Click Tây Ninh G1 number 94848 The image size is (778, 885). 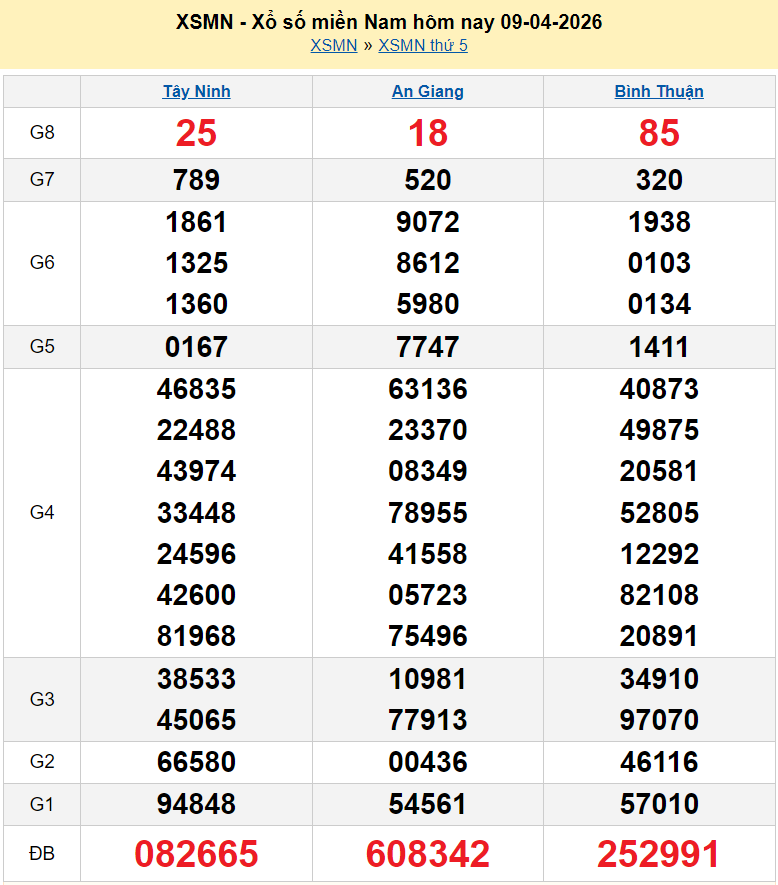(196, 804)
